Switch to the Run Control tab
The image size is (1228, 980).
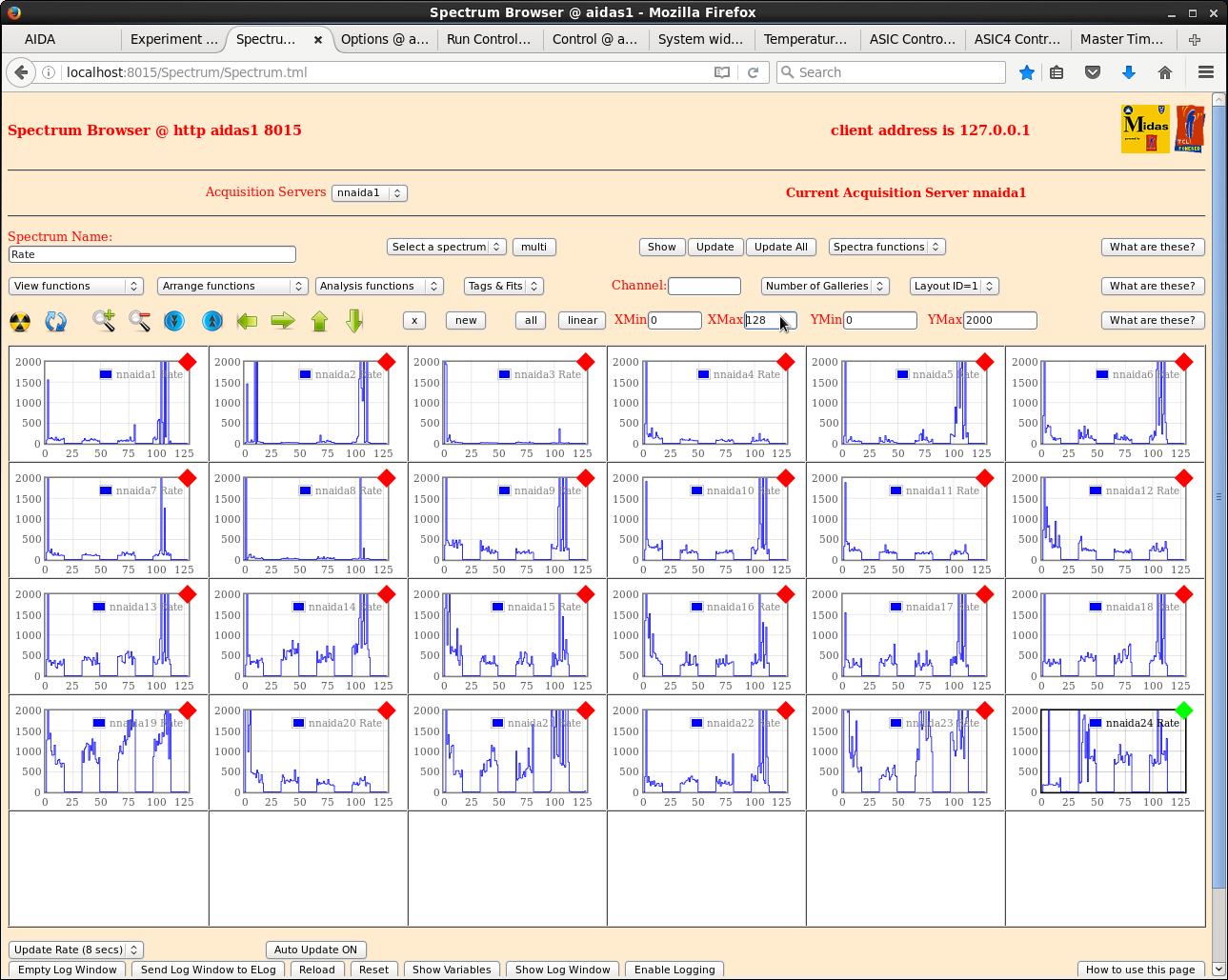point(489,39)
